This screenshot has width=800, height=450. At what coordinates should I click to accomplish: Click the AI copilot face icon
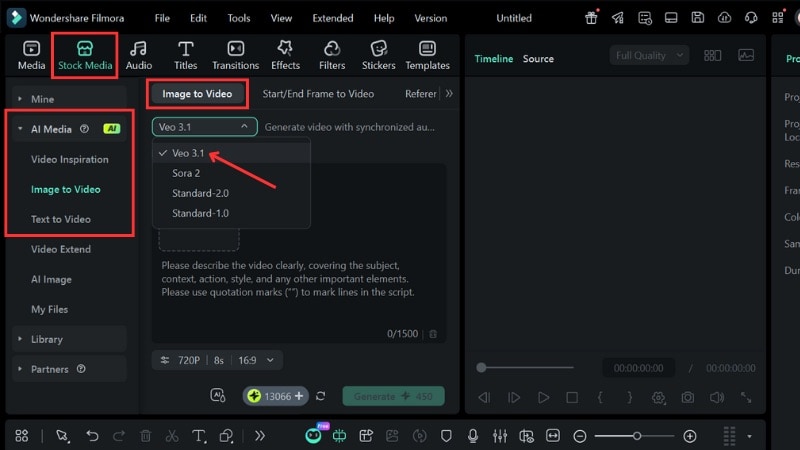(313, 436)
